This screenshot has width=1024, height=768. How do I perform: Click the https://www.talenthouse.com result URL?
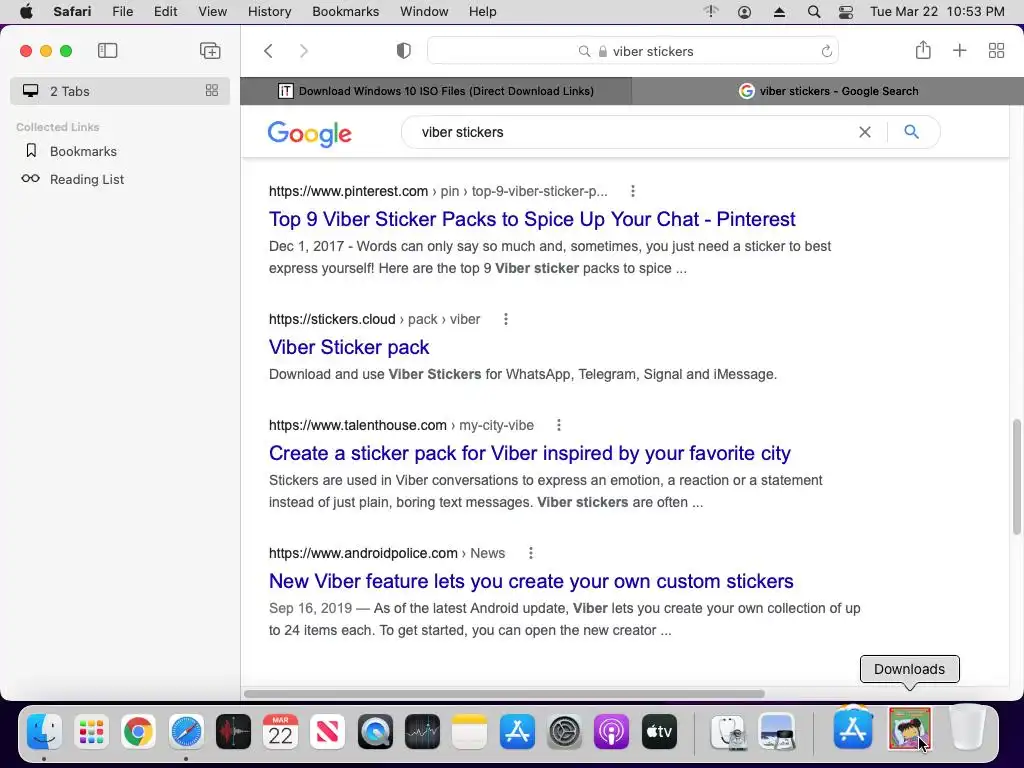pyautogui.click(x=358, y=425)
